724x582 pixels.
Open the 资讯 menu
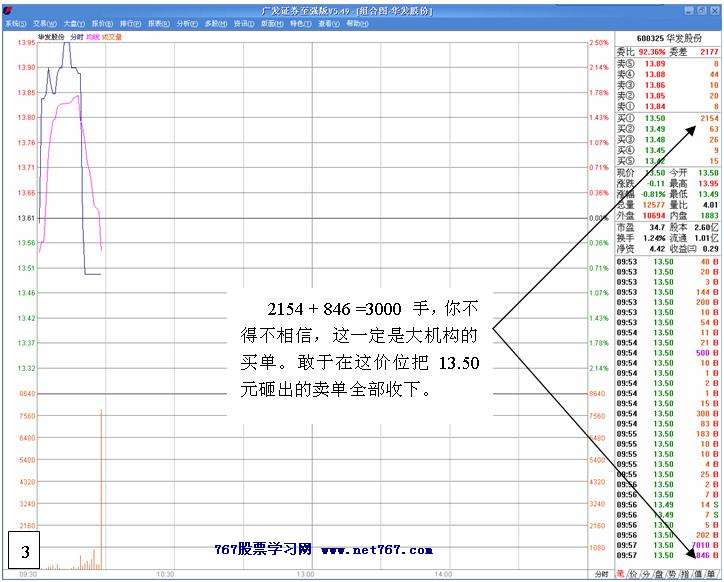(243, 22)
